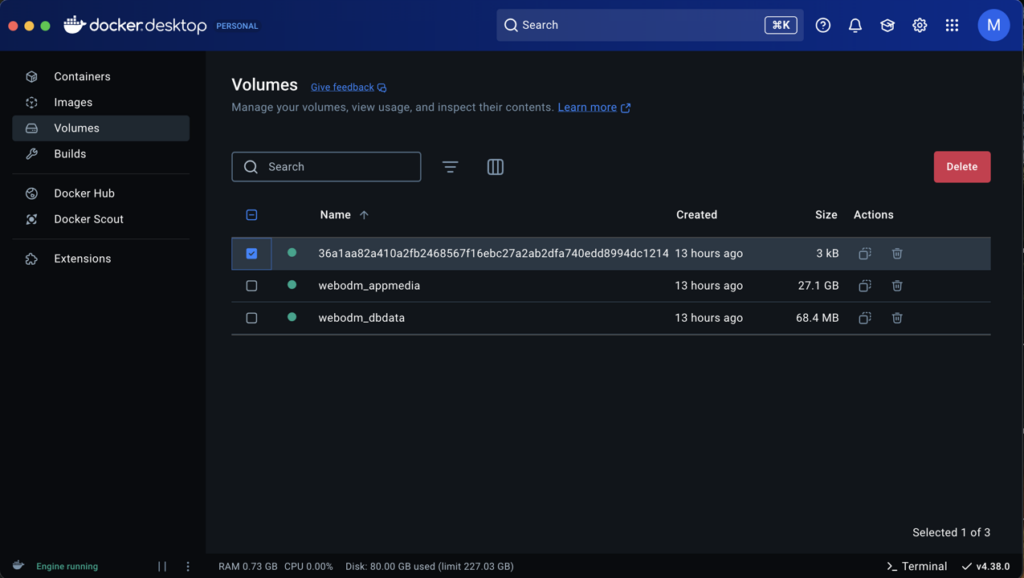Click the 27.1 GB size cell
The image size is (1024, 578).
(818, 285)
